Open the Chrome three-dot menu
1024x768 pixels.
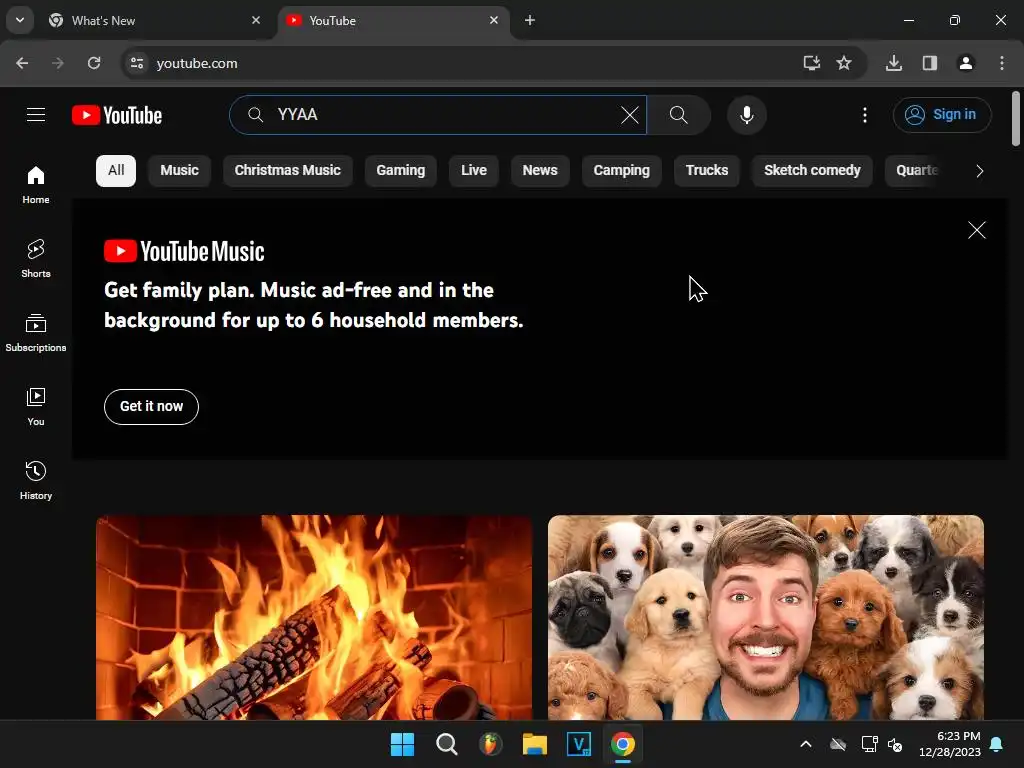pos(1002,63)
